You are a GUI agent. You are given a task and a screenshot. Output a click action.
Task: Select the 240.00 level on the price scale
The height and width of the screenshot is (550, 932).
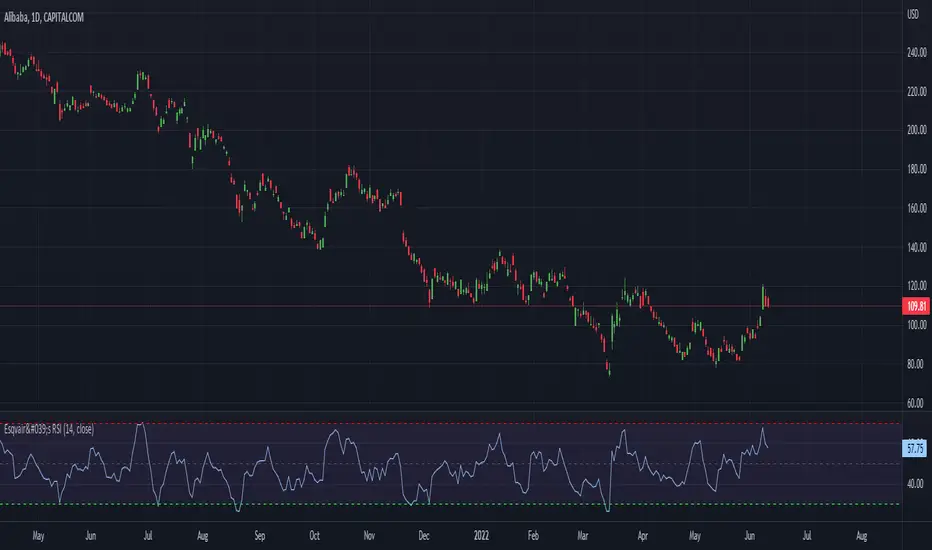pyautogui.click(x=917, y=52)
